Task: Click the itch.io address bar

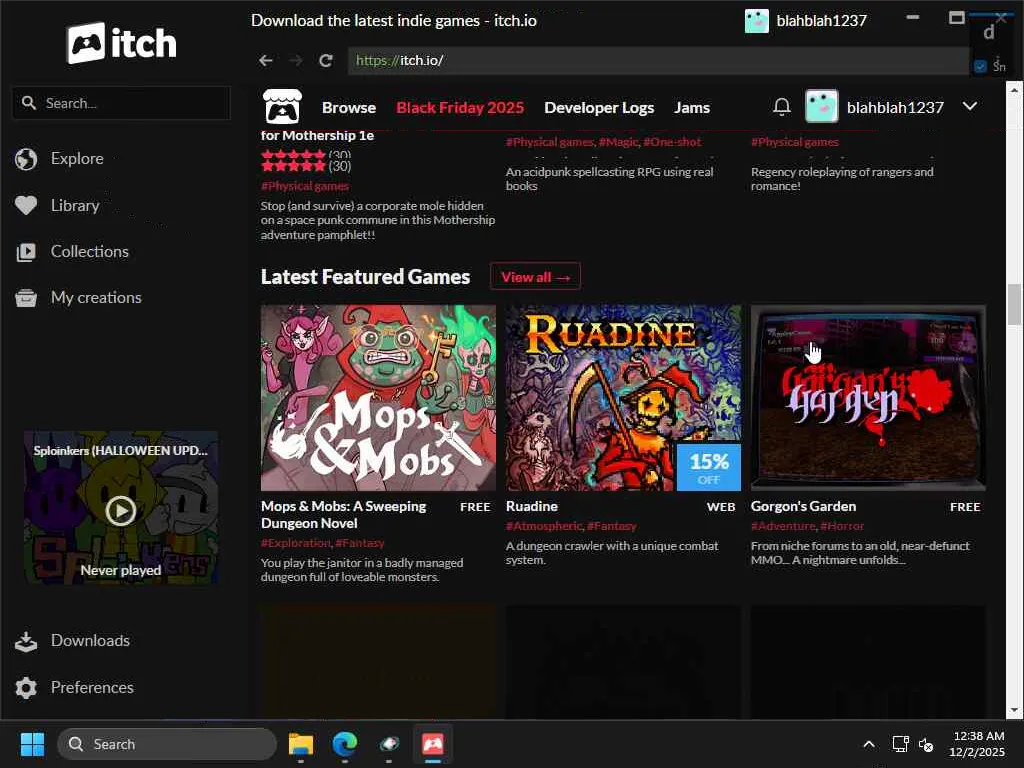Action: [x=658, y=61]
